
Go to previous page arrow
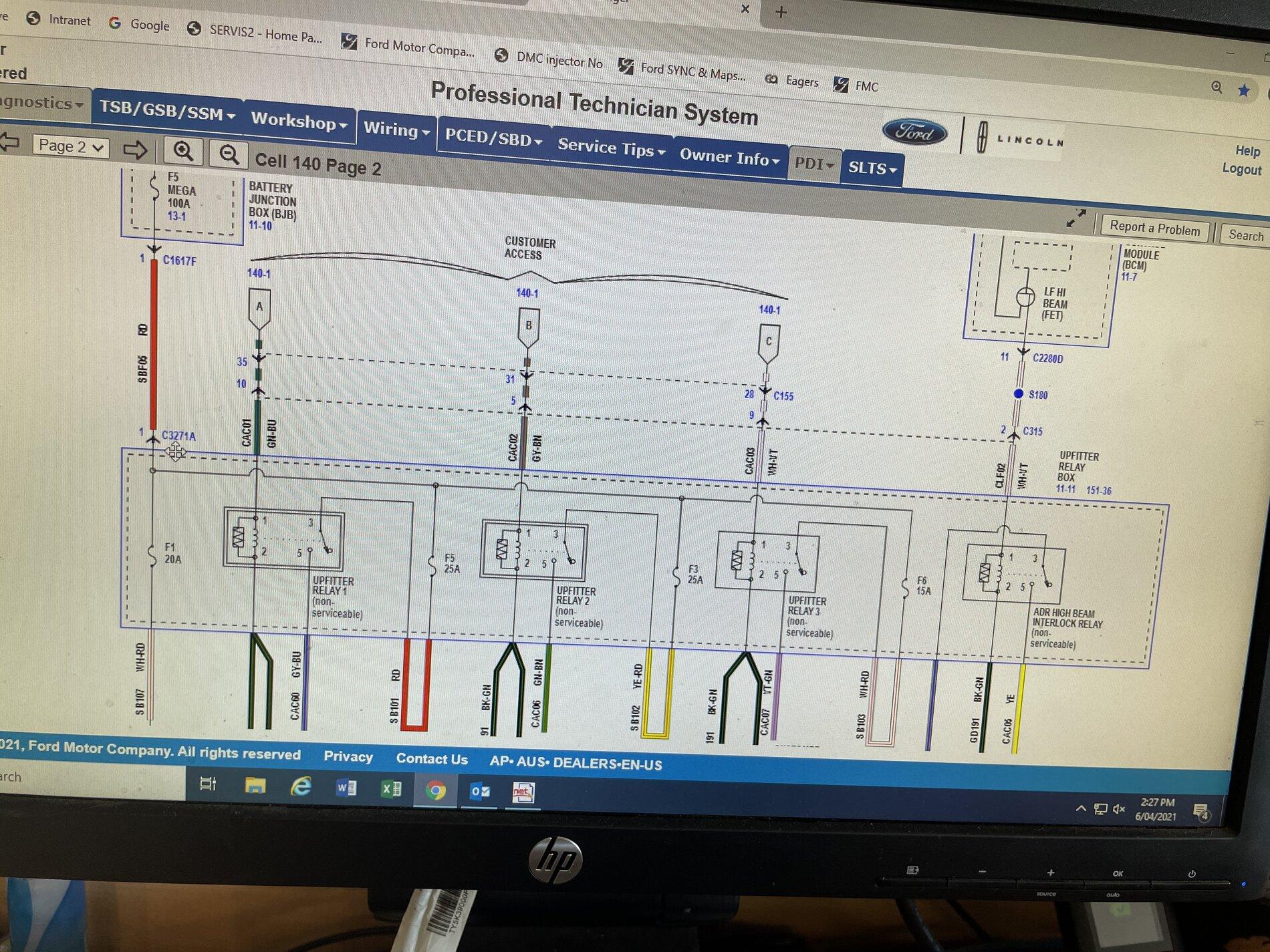click(9, 142)
